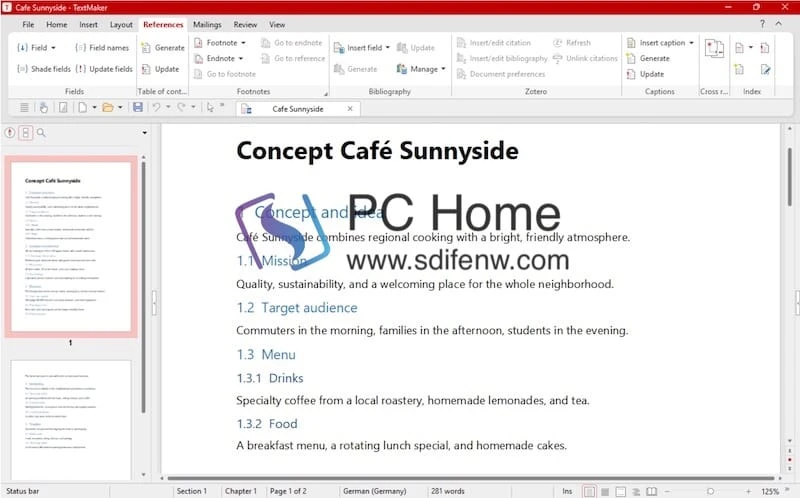Screen dimensions: 800x498
Task: Click the 125% zoom level text
Action: pos(770,491)
